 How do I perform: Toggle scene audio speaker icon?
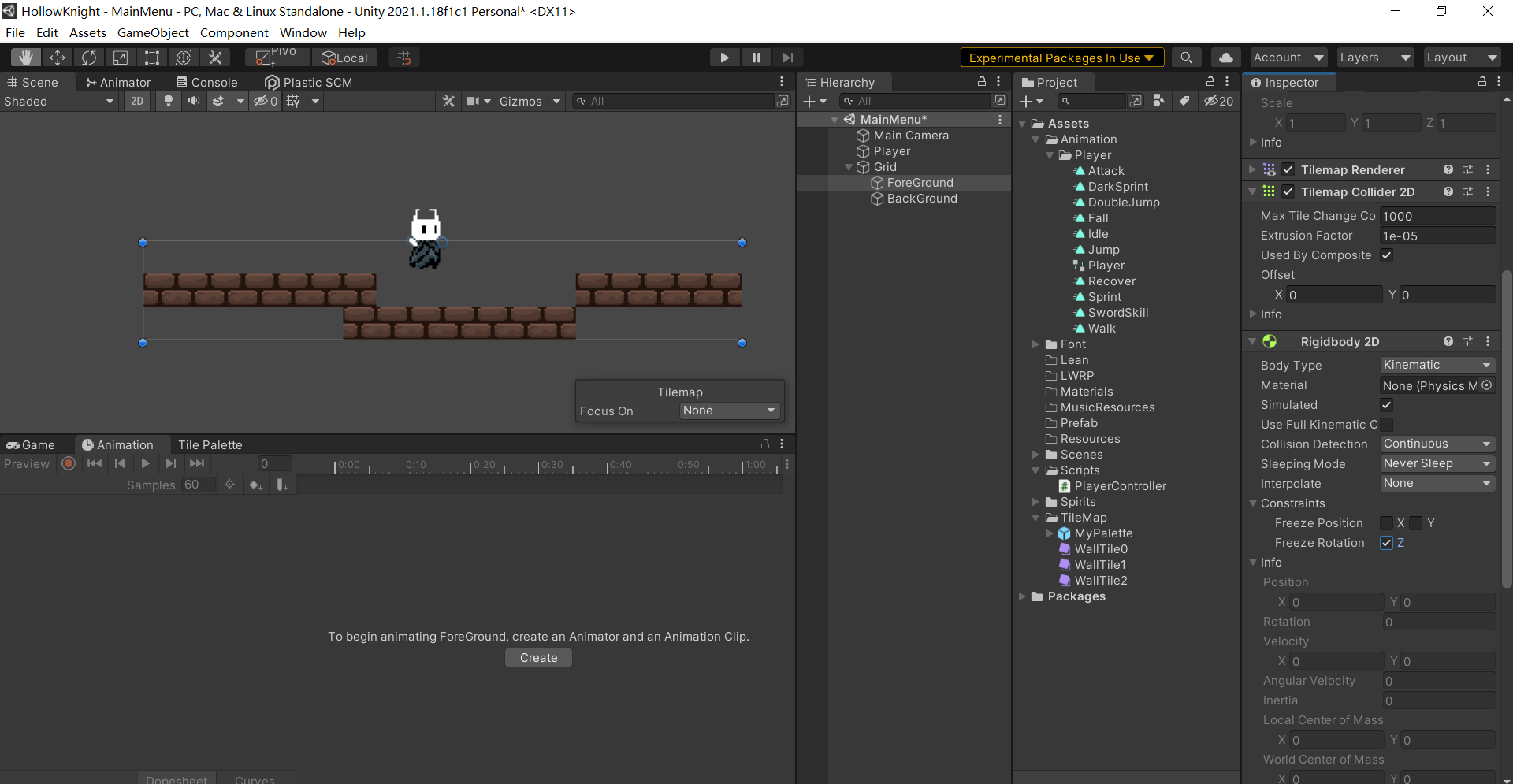click(193, 101)
